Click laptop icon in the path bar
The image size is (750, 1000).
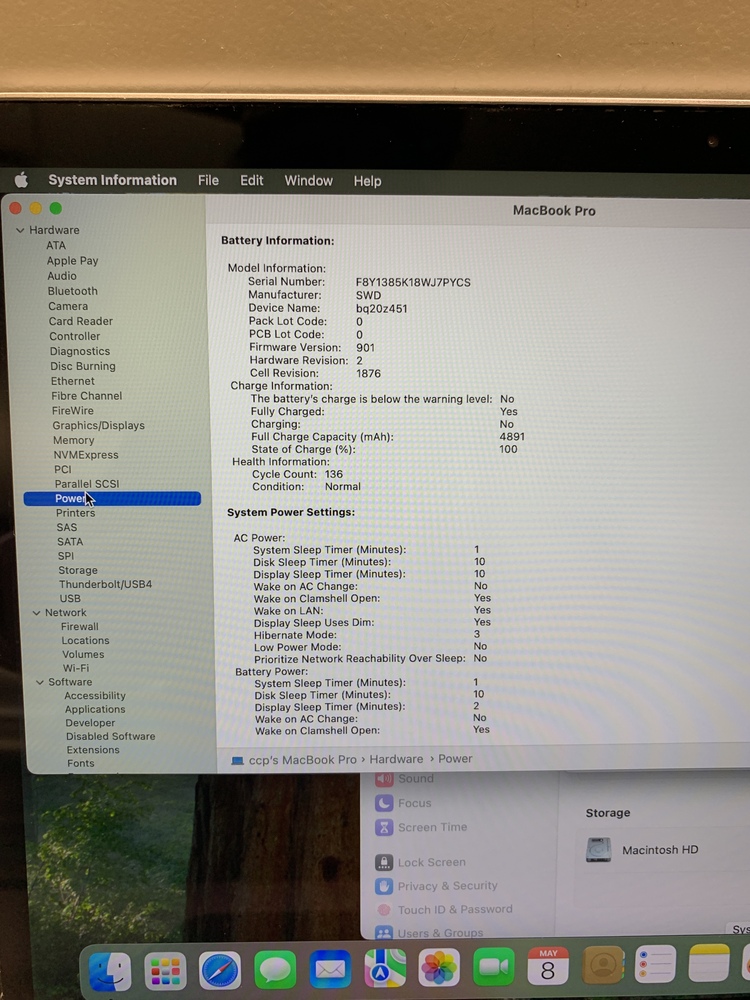[237, 760]
